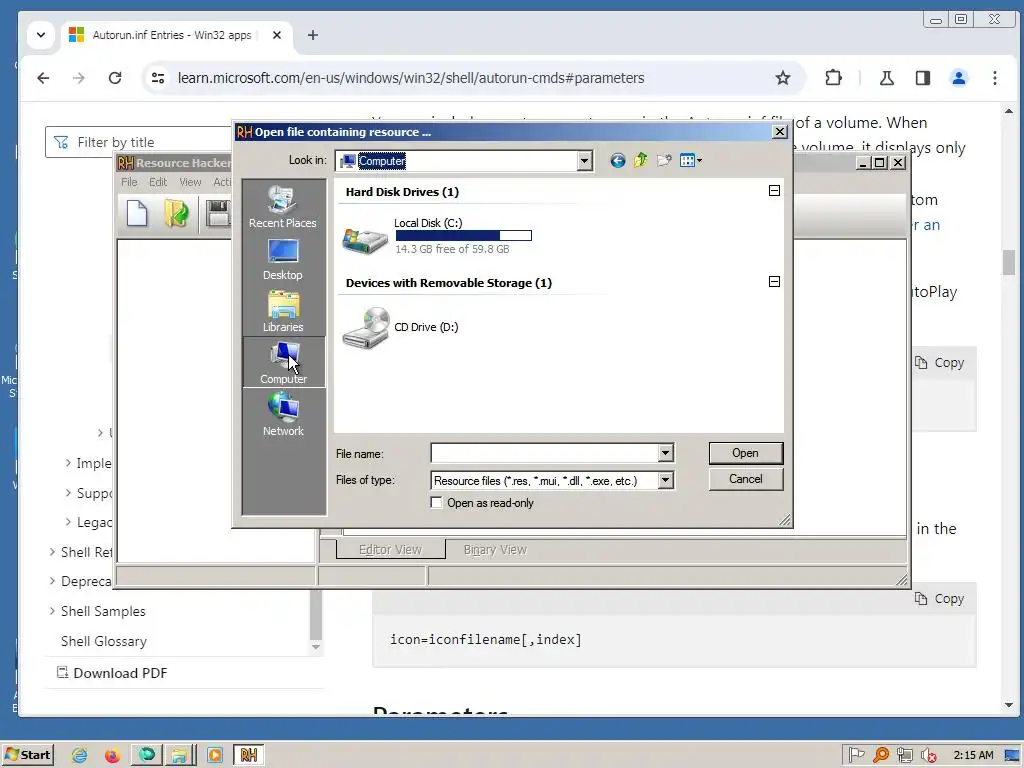Click Copy button above icon code block
Screen dimensions: 1024x768
pos(939,599)
